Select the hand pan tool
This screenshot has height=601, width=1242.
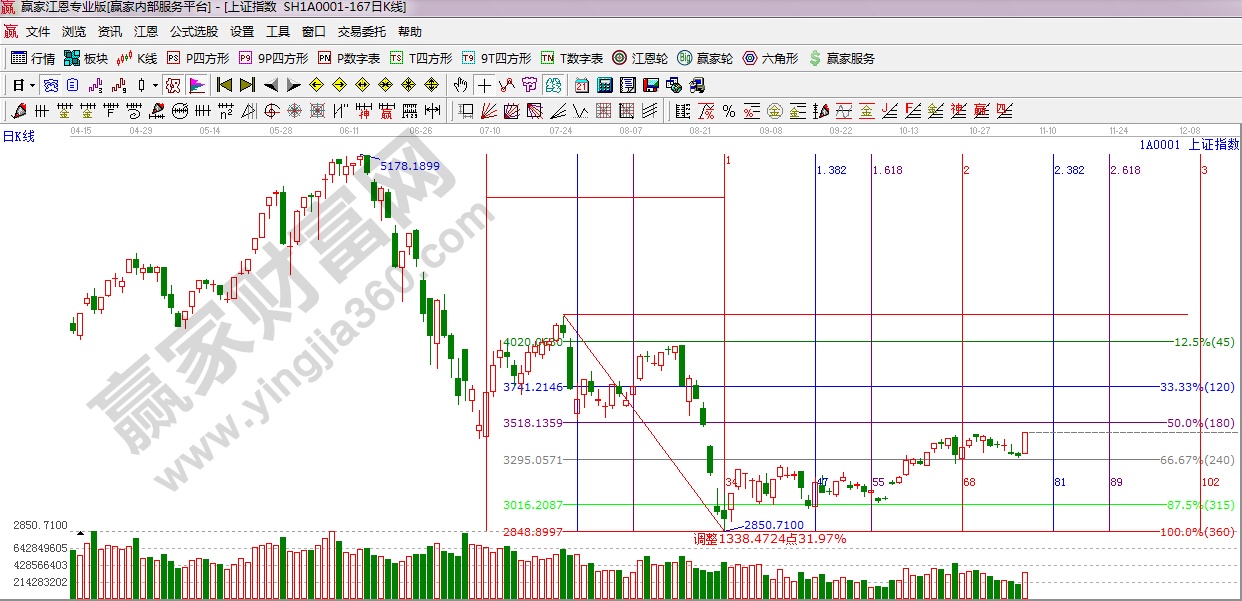coord(461,85)
